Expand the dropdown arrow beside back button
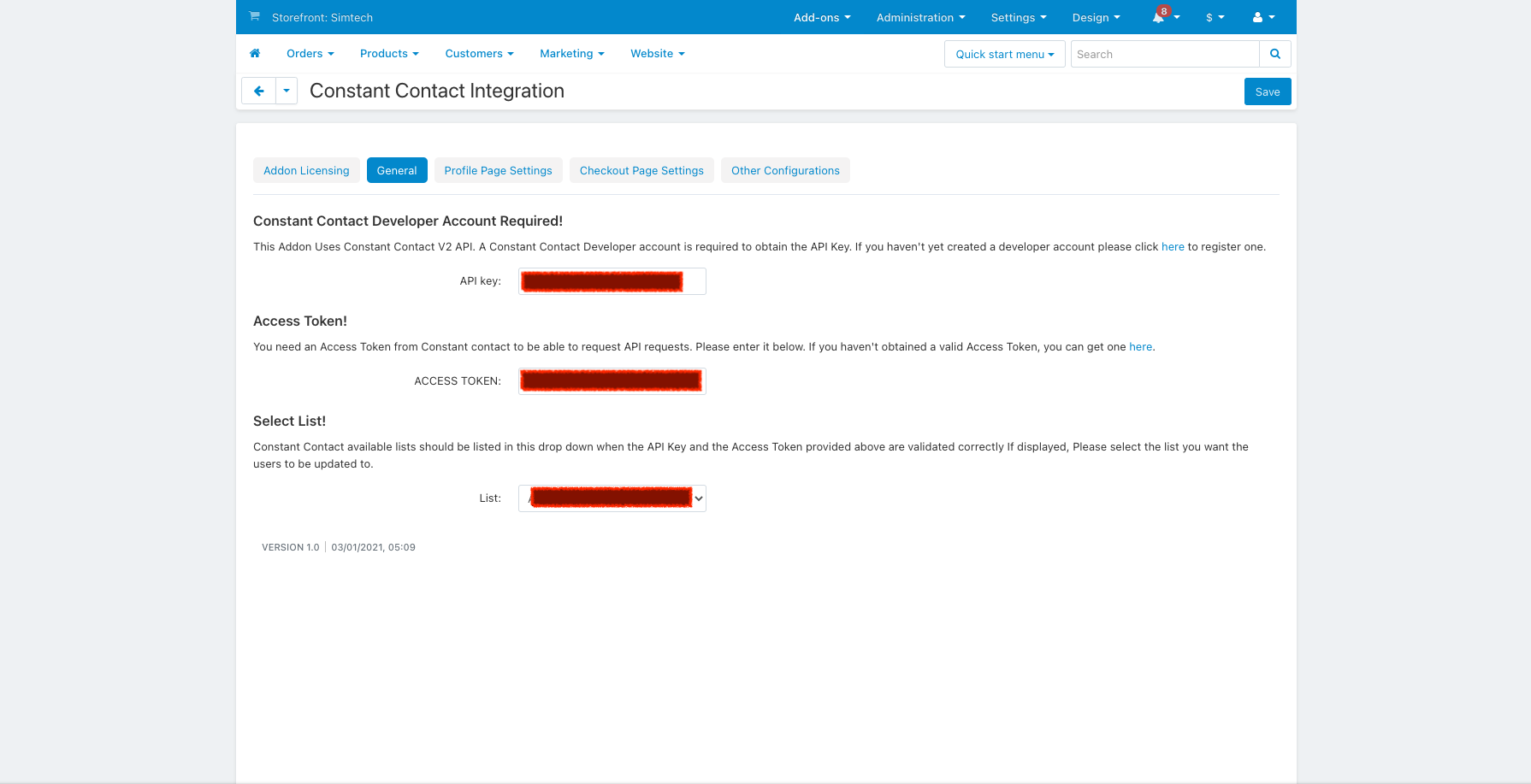 point(287,91)
